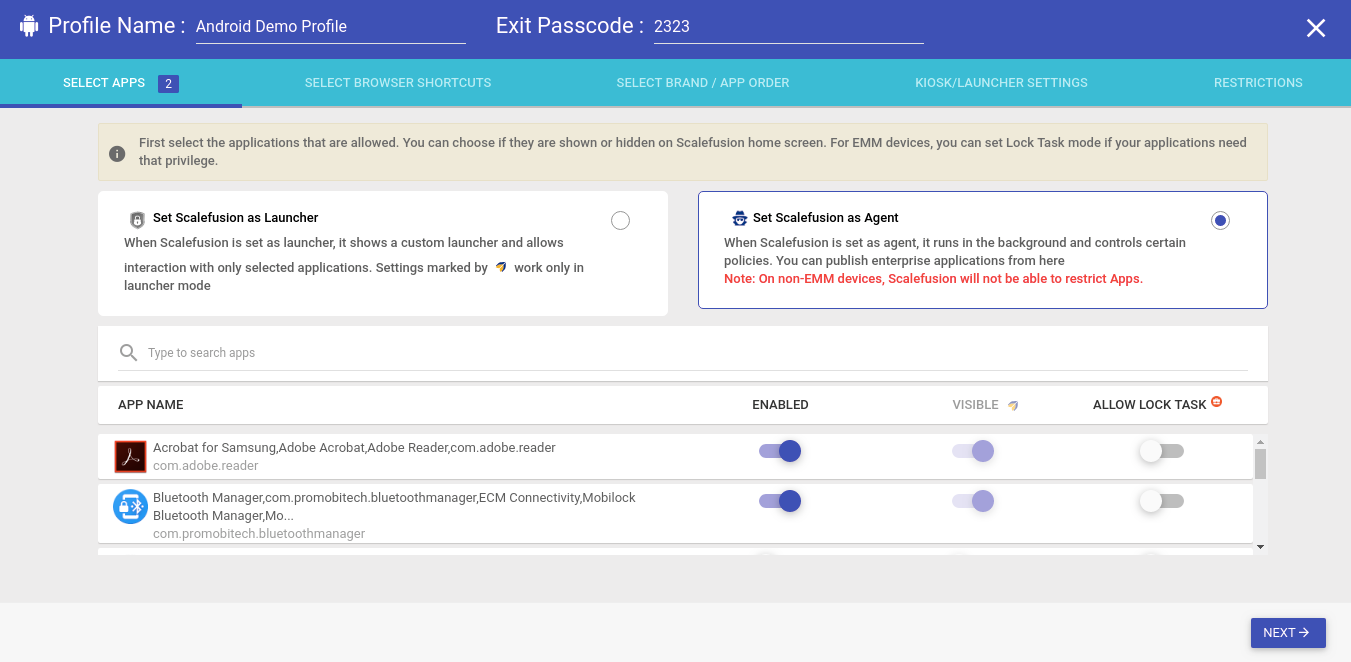The width and height of the screenshot is (1351, 662).
Task: Close the profile editor with the X
Action: coord(1316,28)
